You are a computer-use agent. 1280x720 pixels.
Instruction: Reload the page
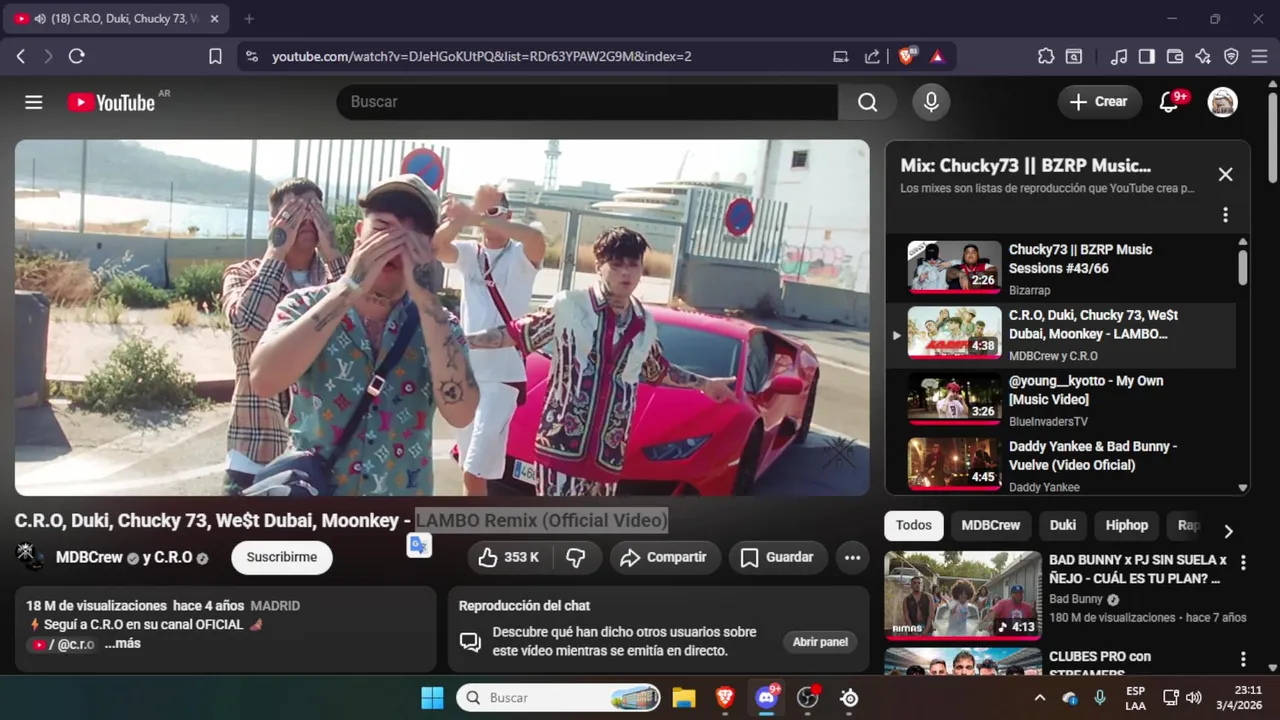coord(76,57)
